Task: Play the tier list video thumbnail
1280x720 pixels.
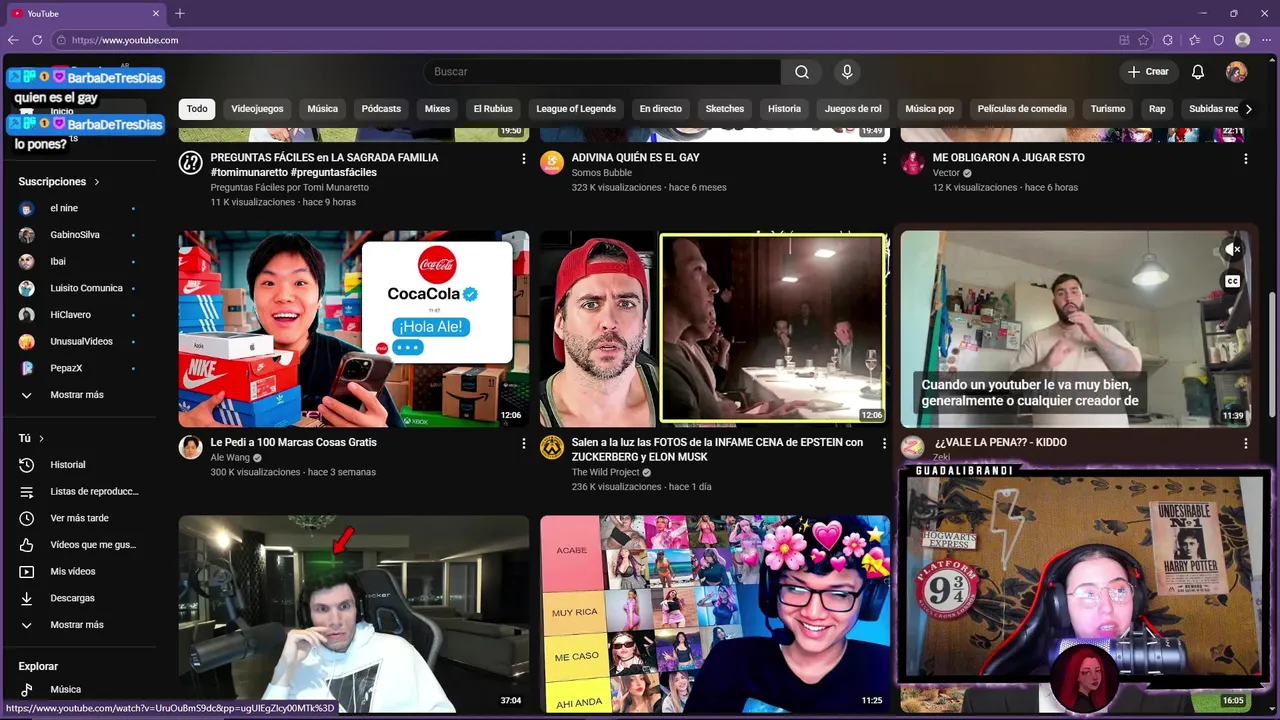Action: tap(715, 613)
